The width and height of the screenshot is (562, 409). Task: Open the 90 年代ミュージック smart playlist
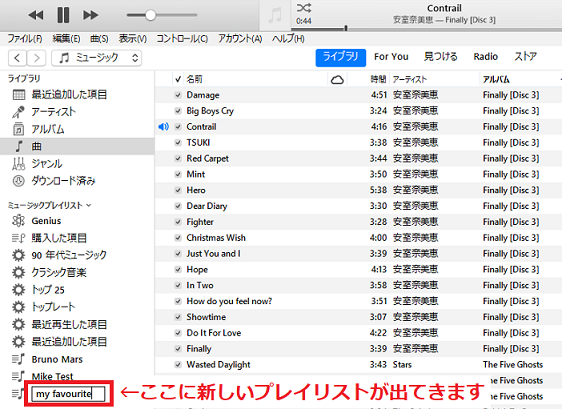coord(69,255)
